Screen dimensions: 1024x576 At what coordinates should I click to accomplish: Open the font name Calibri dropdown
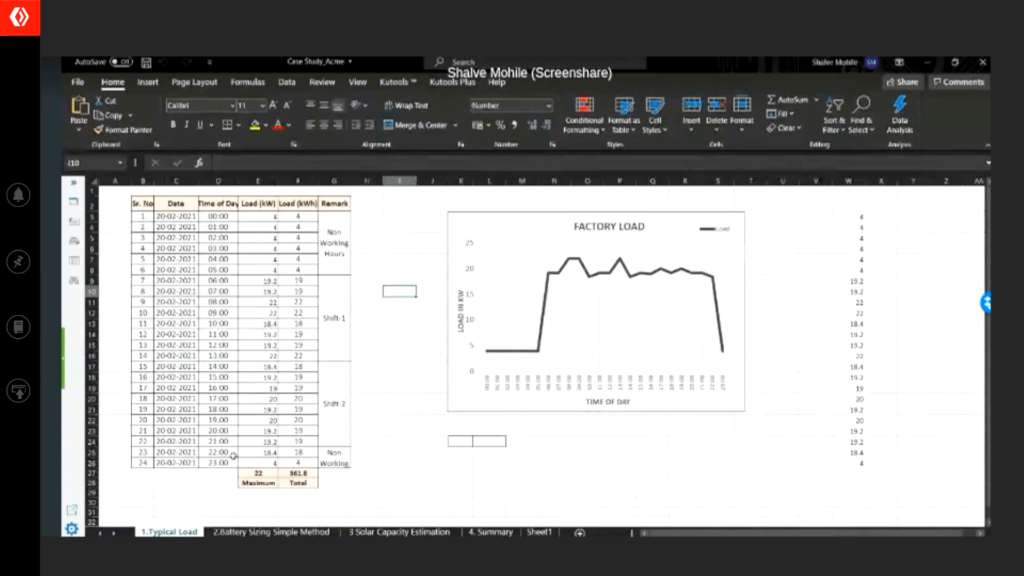tap(232, 105)
